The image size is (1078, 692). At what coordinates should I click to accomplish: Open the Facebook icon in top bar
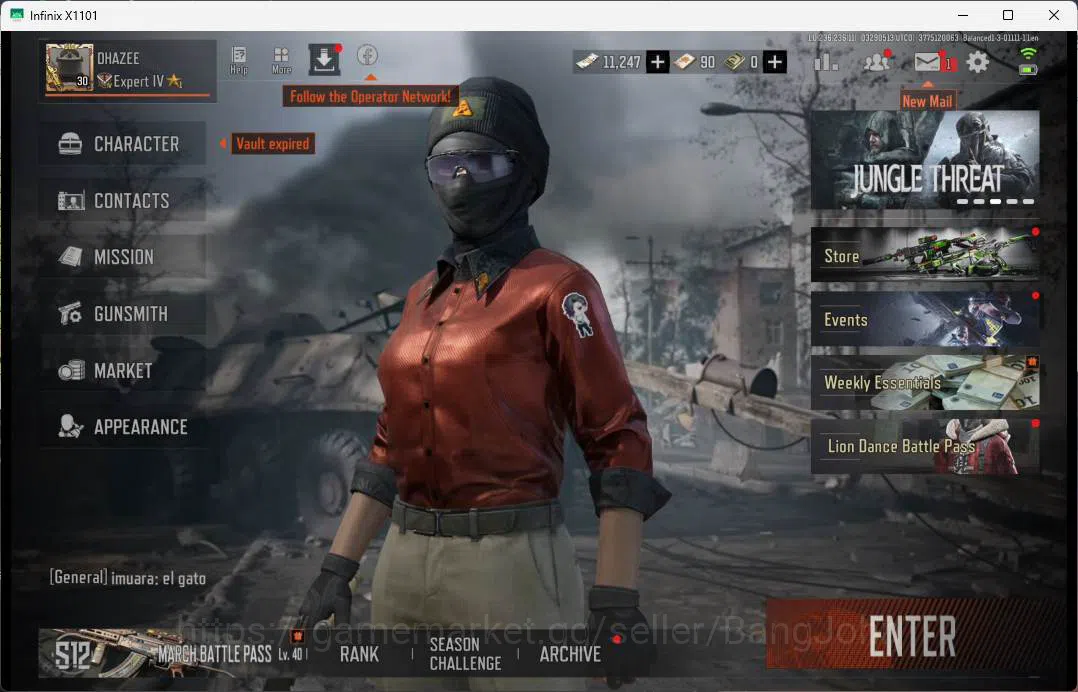point(367,55)
